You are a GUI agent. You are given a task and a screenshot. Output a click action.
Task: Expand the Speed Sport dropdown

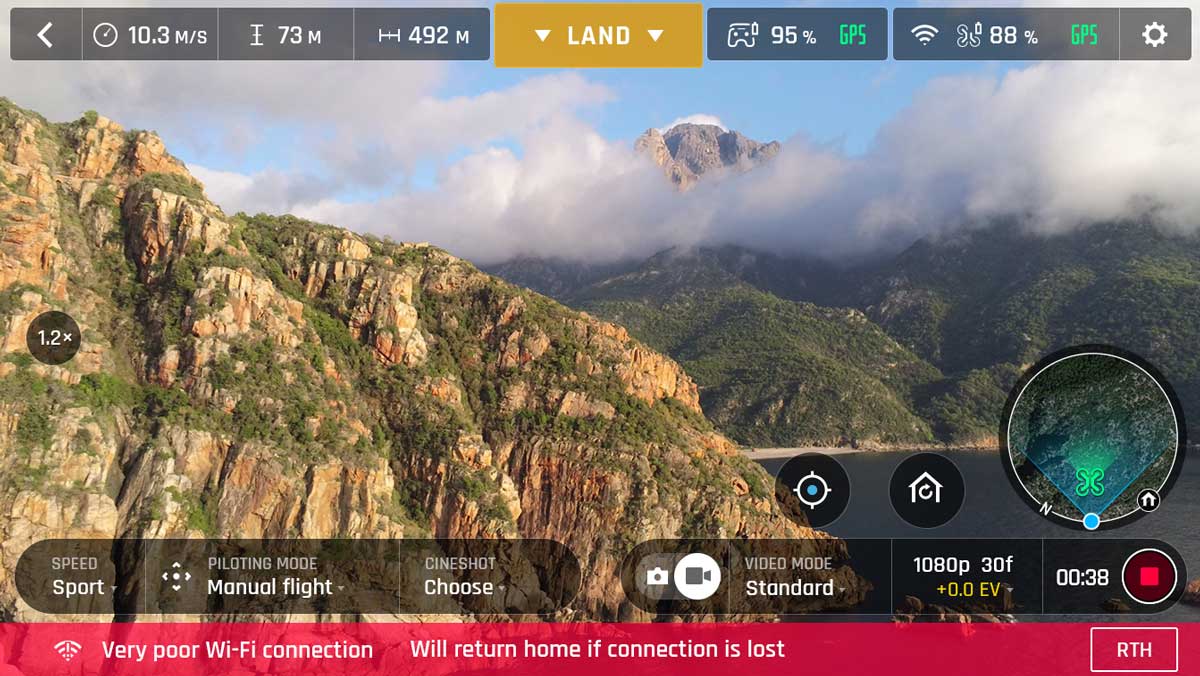pos(82,577)
